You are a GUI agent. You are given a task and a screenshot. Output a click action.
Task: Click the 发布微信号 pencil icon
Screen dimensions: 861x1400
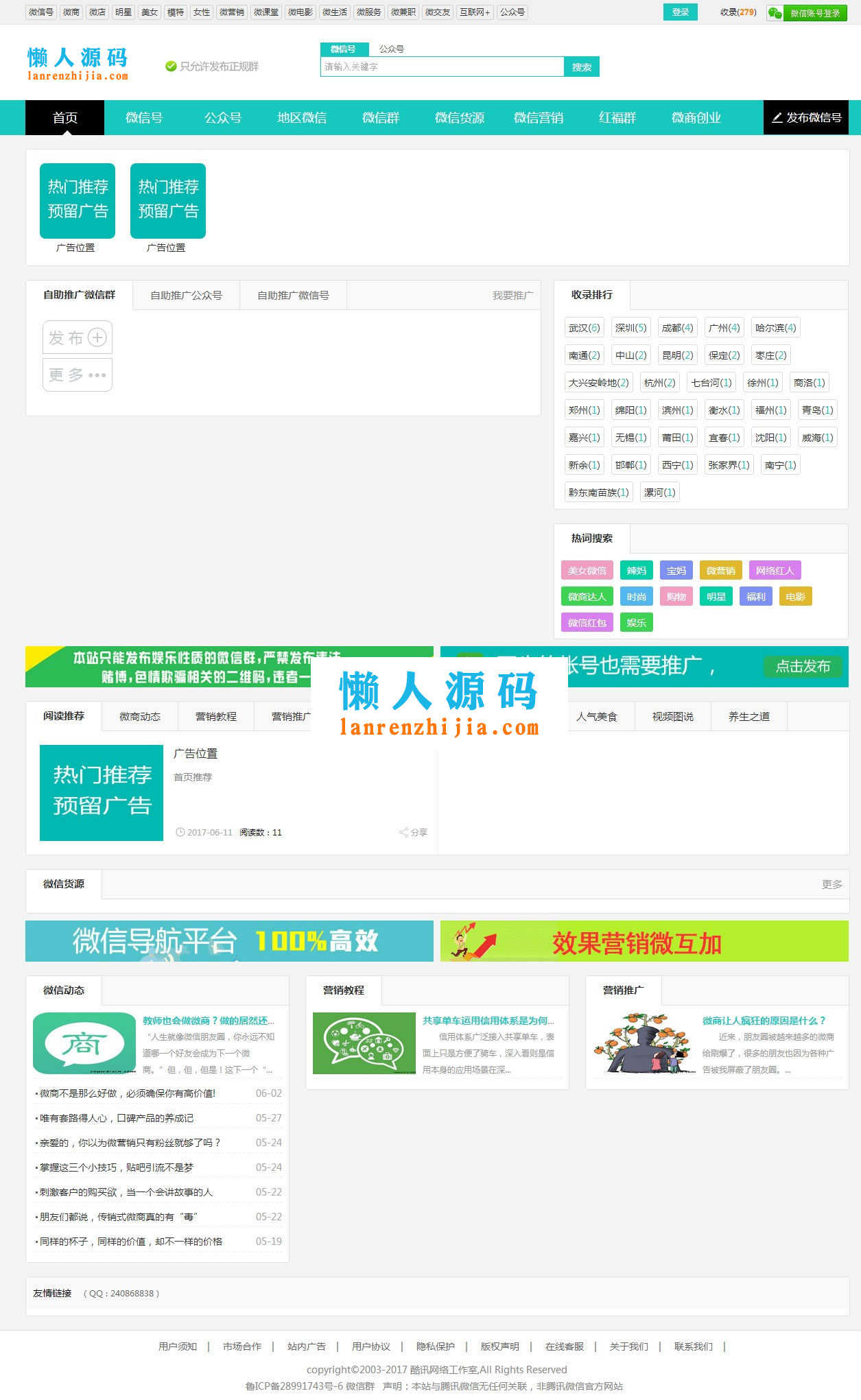pyautogui.click(x=777, y=118)
